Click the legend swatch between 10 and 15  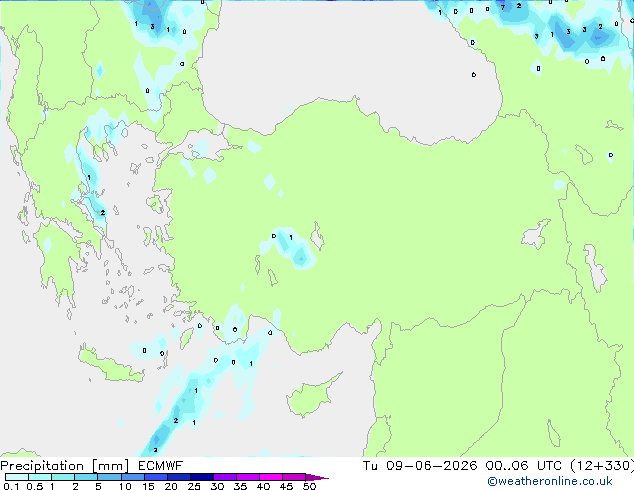(132, 477)
